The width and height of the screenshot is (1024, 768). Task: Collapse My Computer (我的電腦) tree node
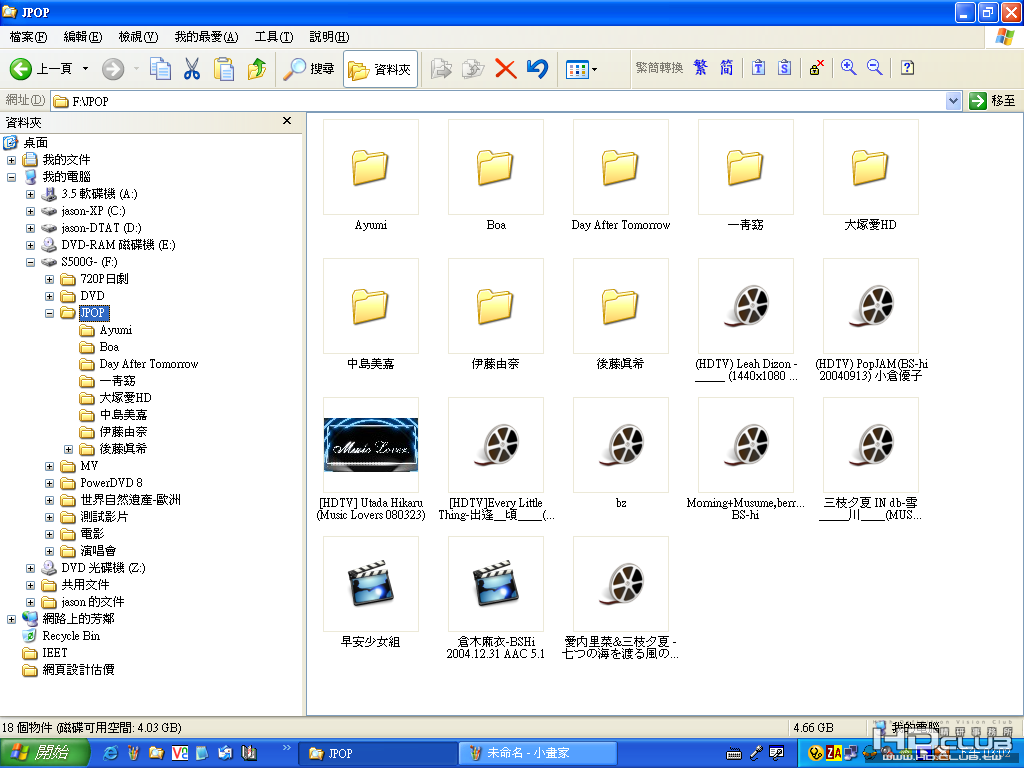11,177
